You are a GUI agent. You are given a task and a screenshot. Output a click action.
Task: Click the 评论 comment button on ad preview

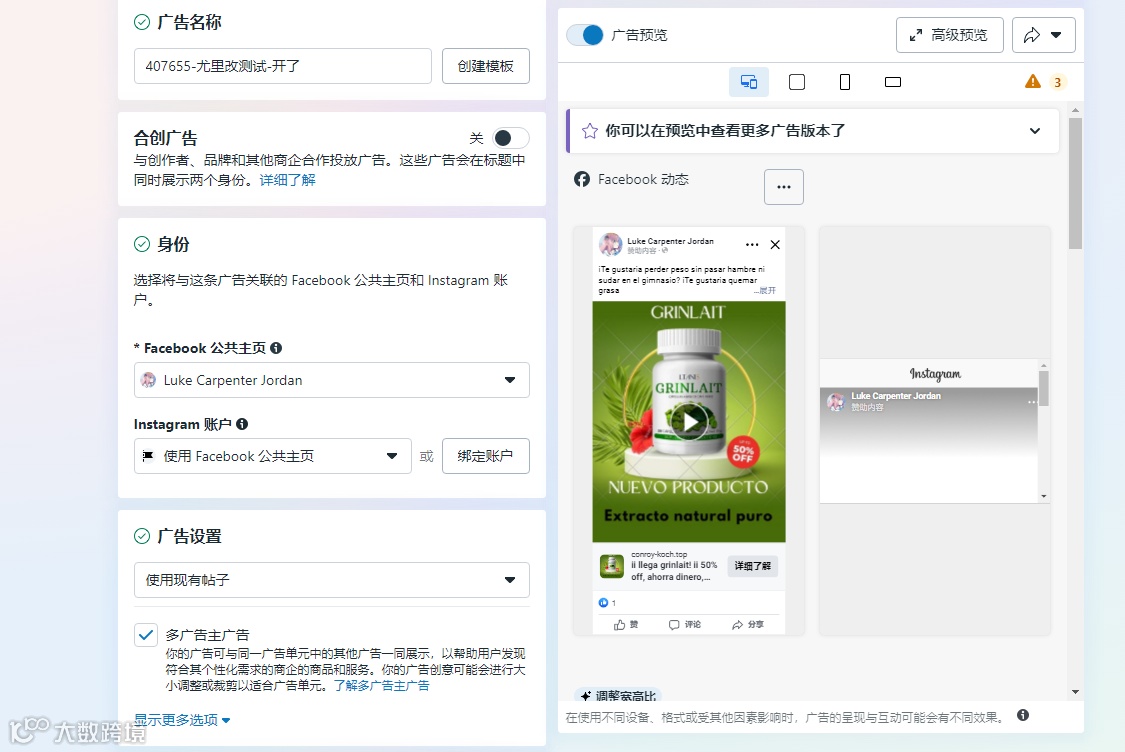click(x=684, y=625)
